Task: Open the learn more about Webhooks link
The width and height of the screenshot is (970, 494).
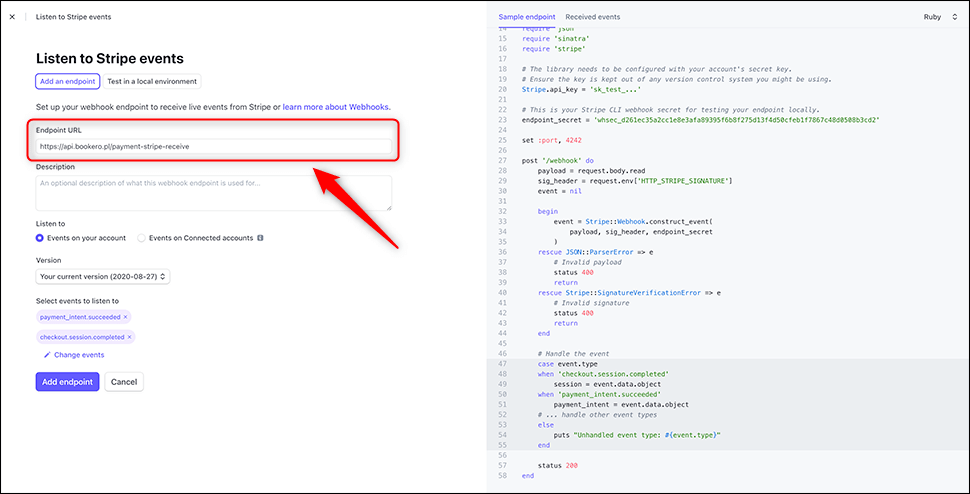Action: coord(336,107)
